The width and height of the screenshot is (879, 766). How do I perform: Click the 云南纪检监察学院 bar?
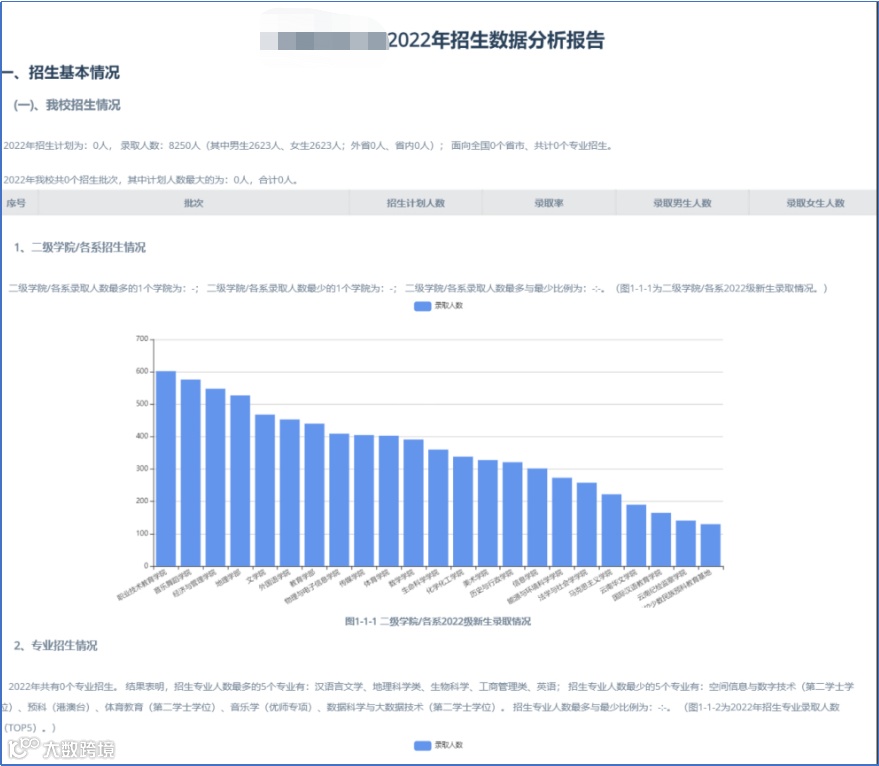point(686,543)
